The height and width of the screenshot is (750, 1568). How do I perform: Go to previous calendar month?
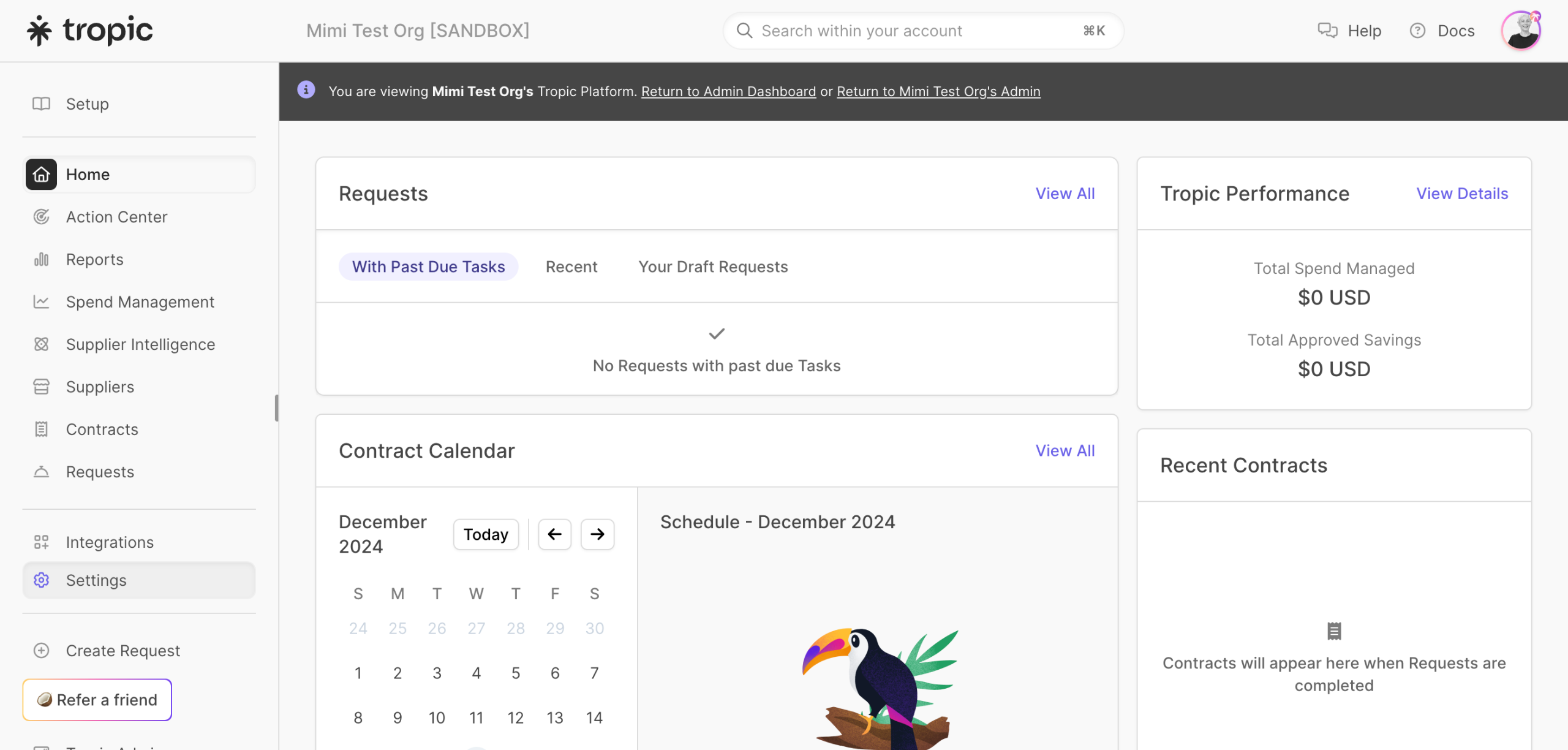[x=554, y=534]
